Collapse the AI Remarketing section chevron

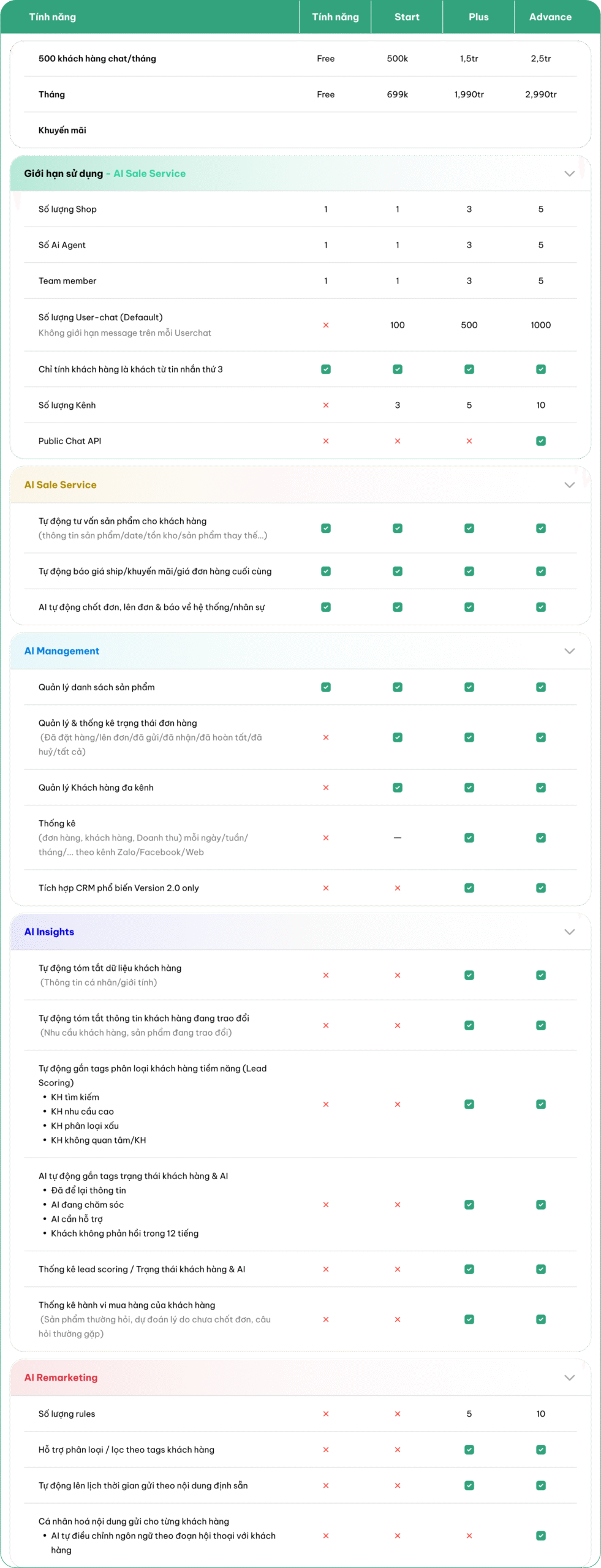pos(569,1378)
